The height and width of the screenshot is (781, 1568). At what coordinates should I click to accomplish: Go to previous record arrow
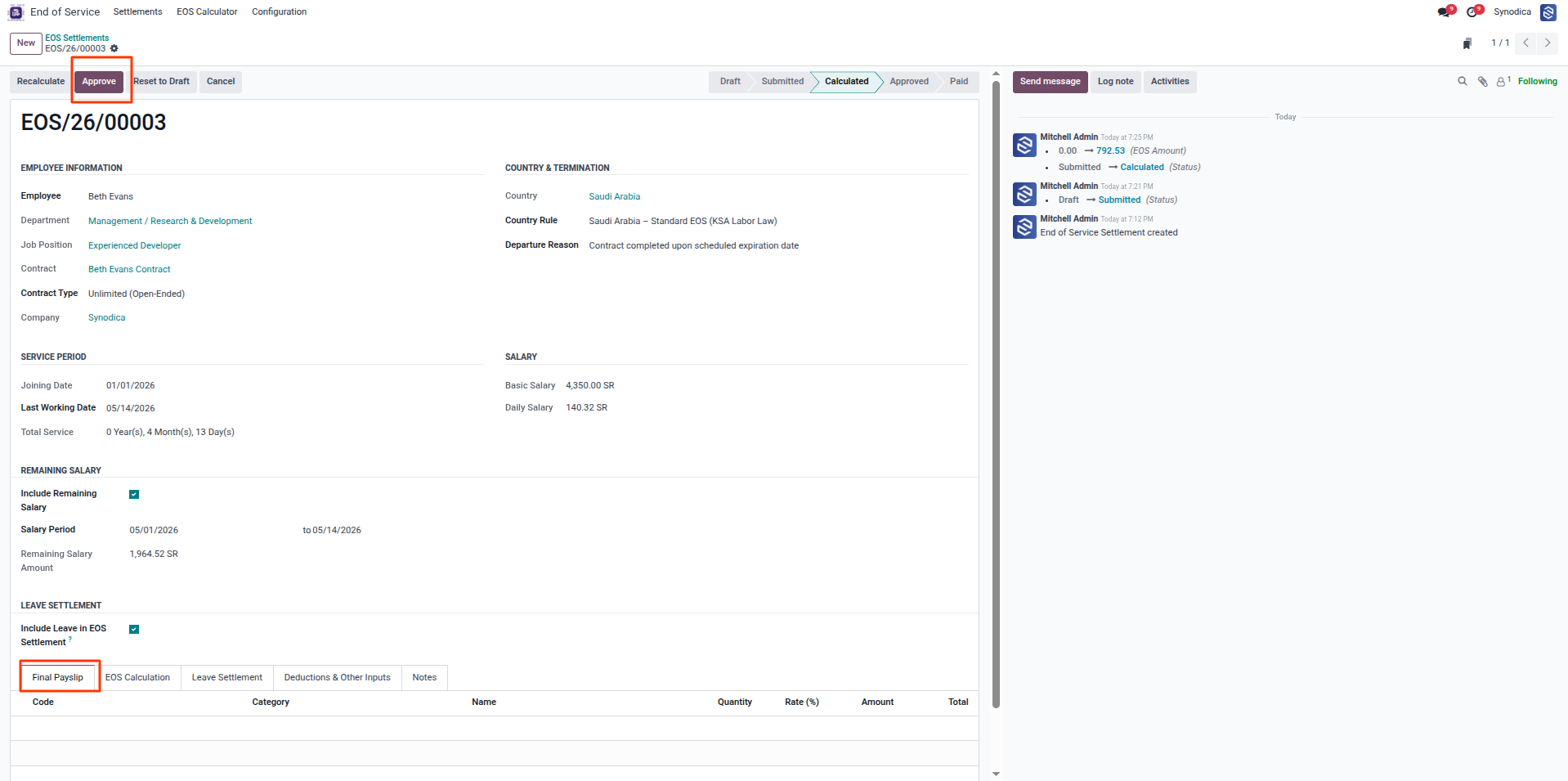pyautogui.click(x=1525, y=43)
